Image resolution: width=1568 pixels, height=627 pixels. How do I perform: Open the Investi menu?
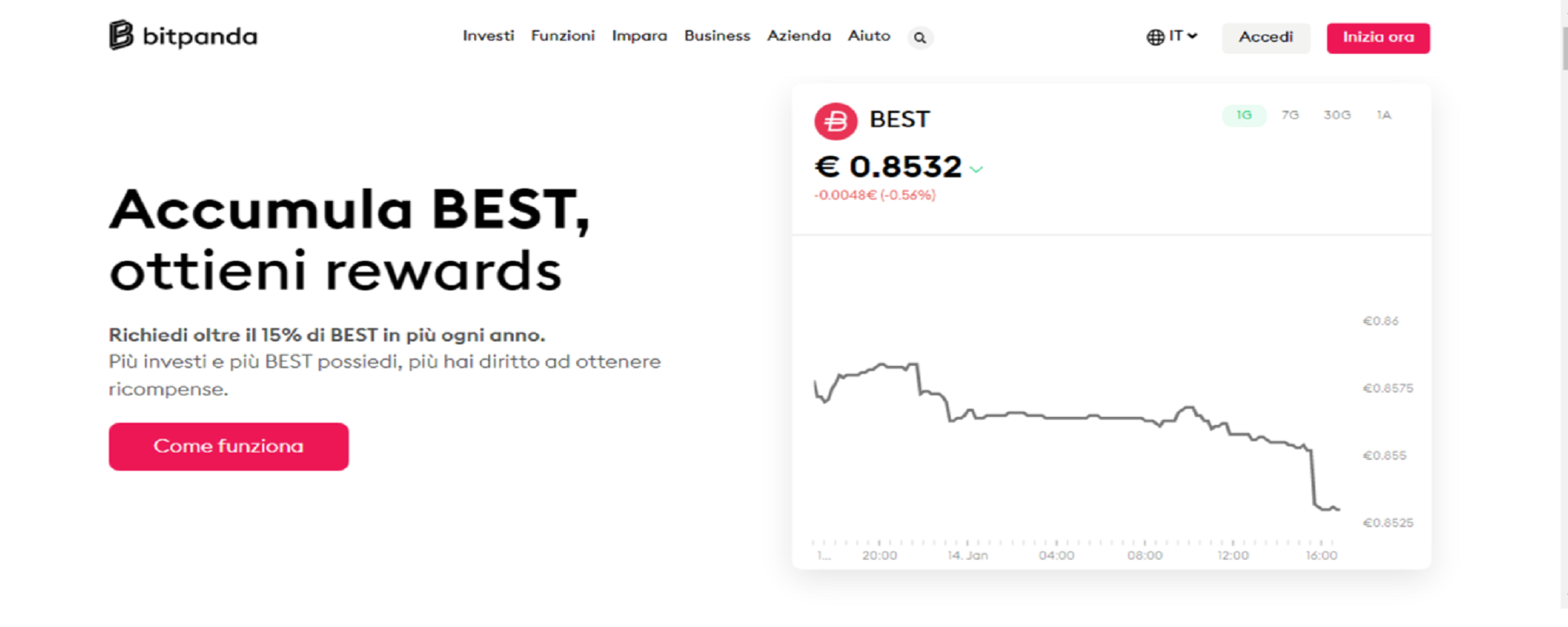coord(488,36)
